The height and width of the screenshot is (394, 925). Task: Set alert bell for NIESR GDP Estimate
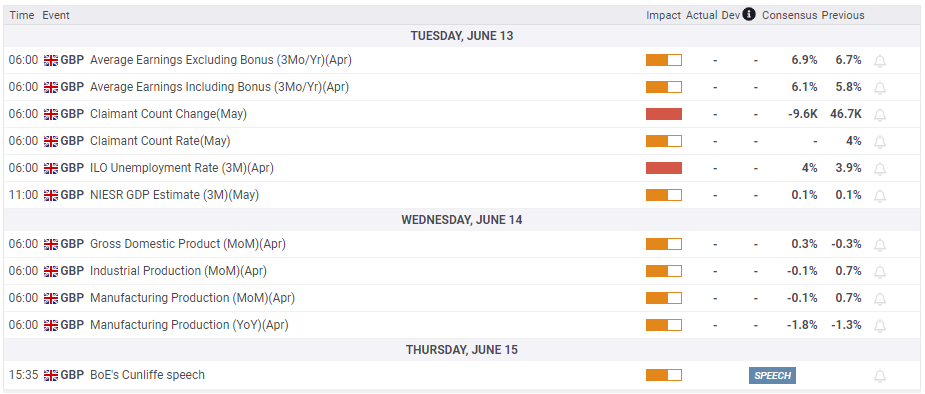880,195
